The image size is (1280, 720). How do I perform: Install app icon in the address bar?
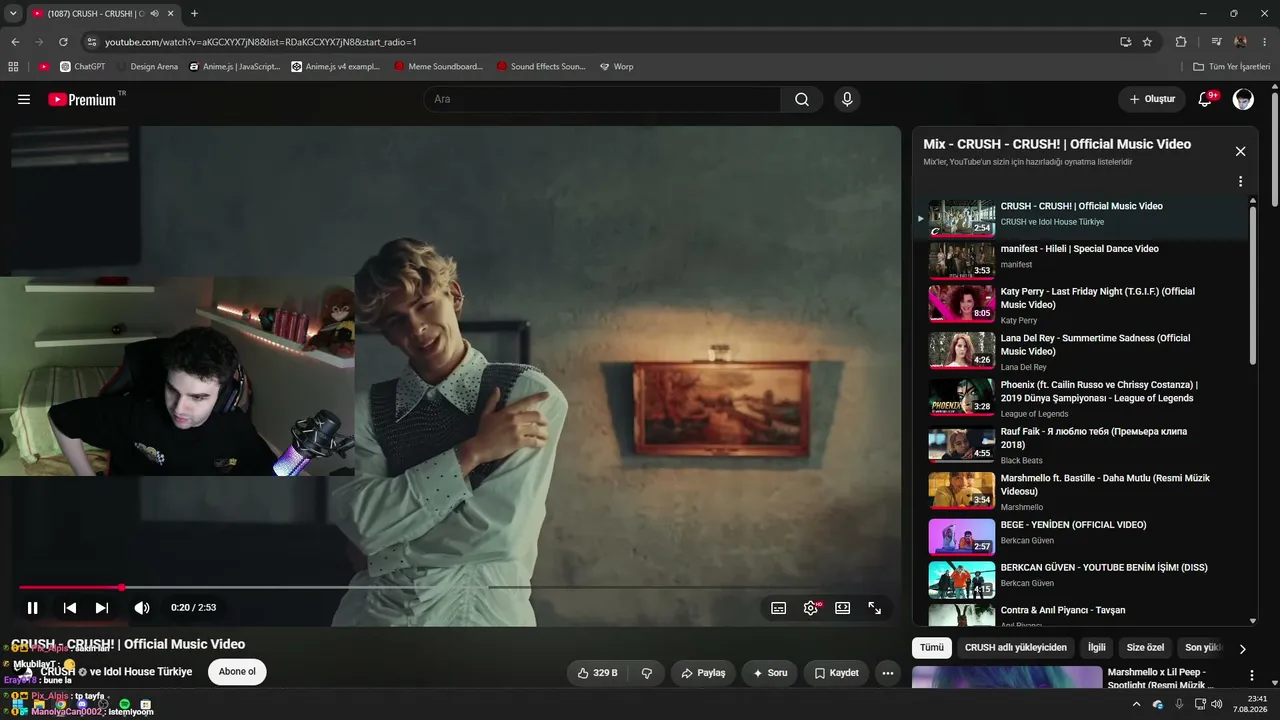(1125, 42)
